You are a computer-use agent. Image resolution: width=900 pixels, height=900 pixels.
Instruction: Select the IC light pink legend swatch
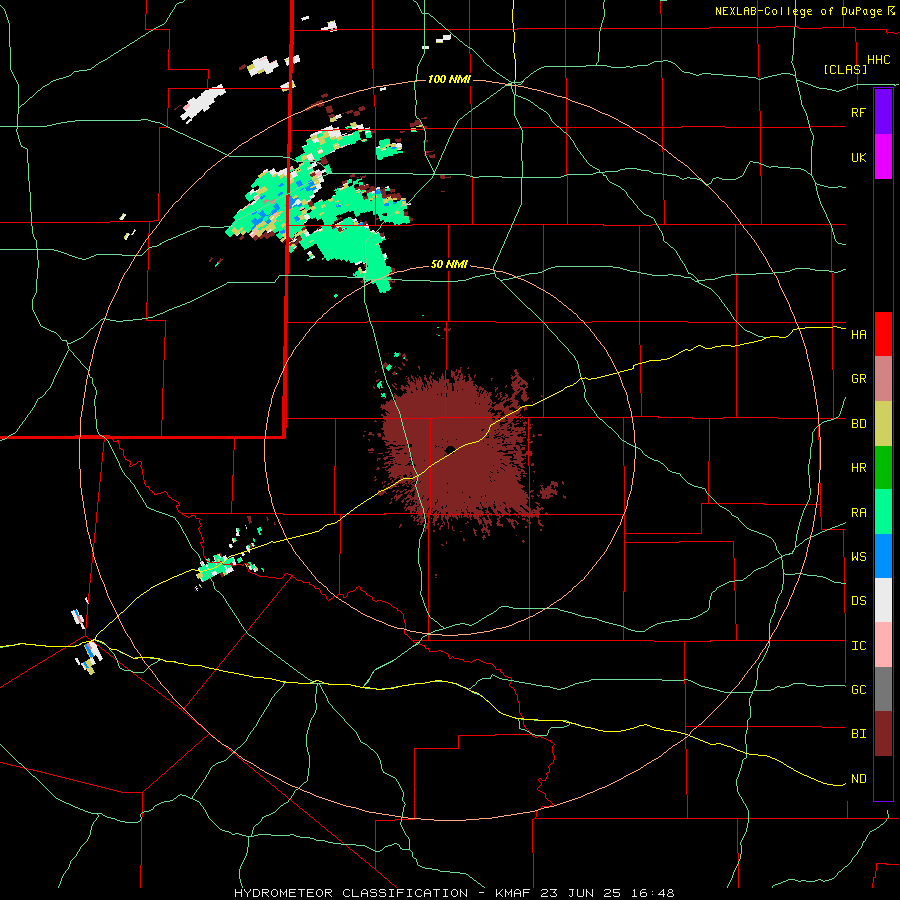pos(883,645)
